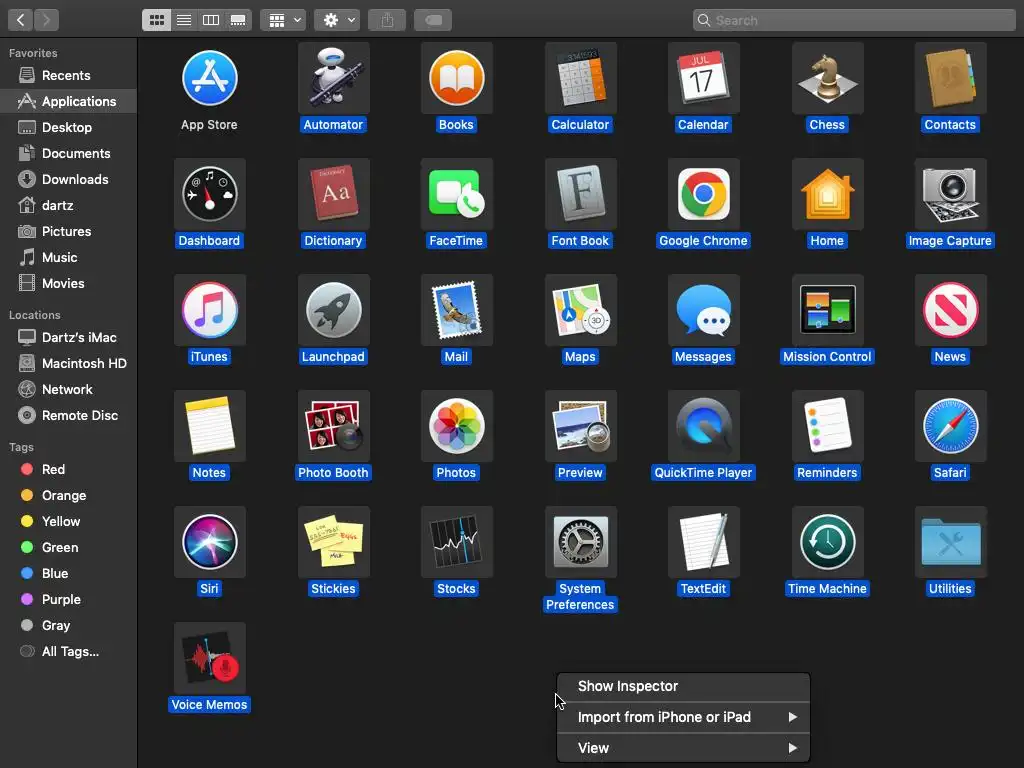The image size is (1024, 768).
Task: Open the Utilities folder icon
Action: tap(950, 542)
